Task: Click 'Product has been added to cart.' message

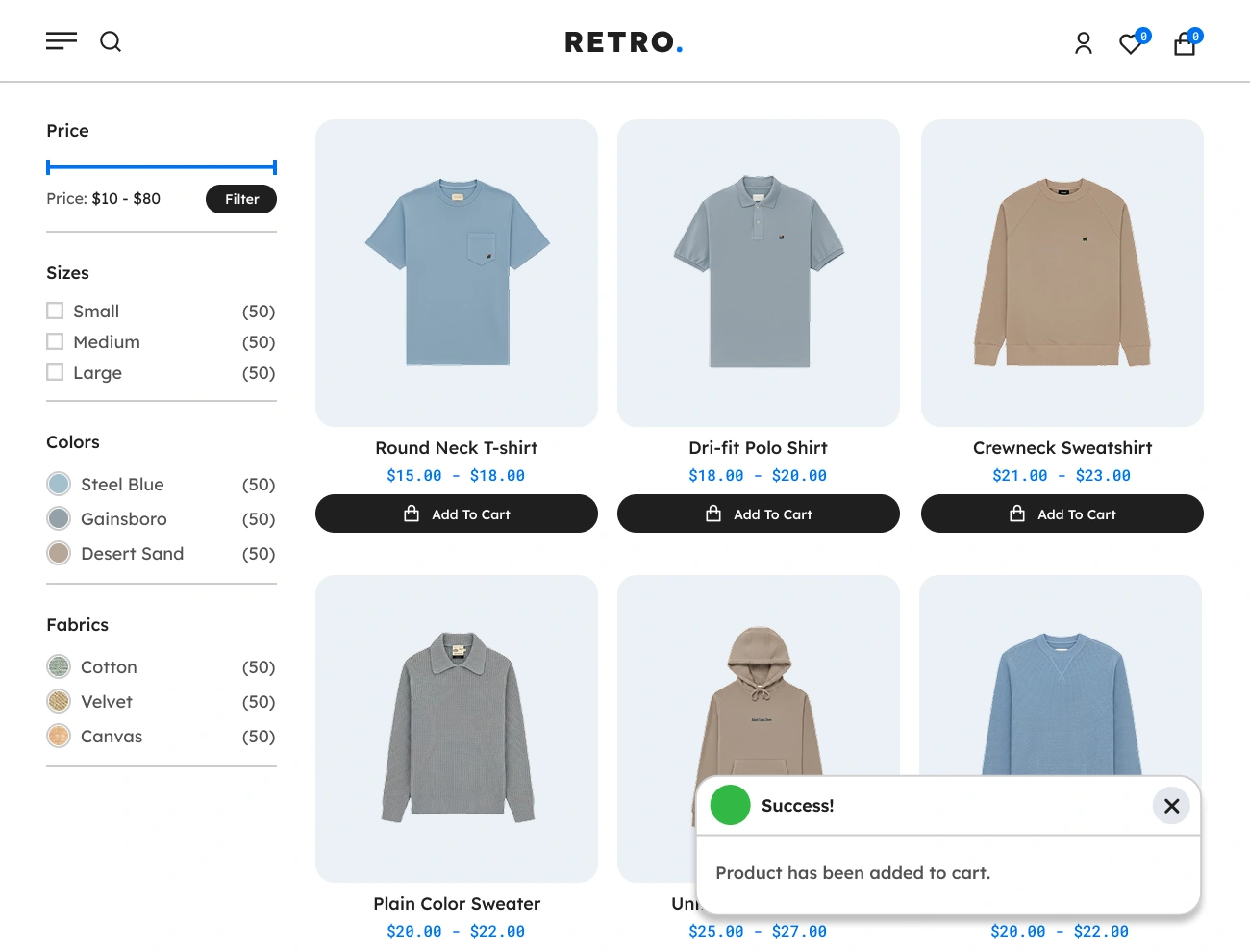Action: [x=853, y=873]
